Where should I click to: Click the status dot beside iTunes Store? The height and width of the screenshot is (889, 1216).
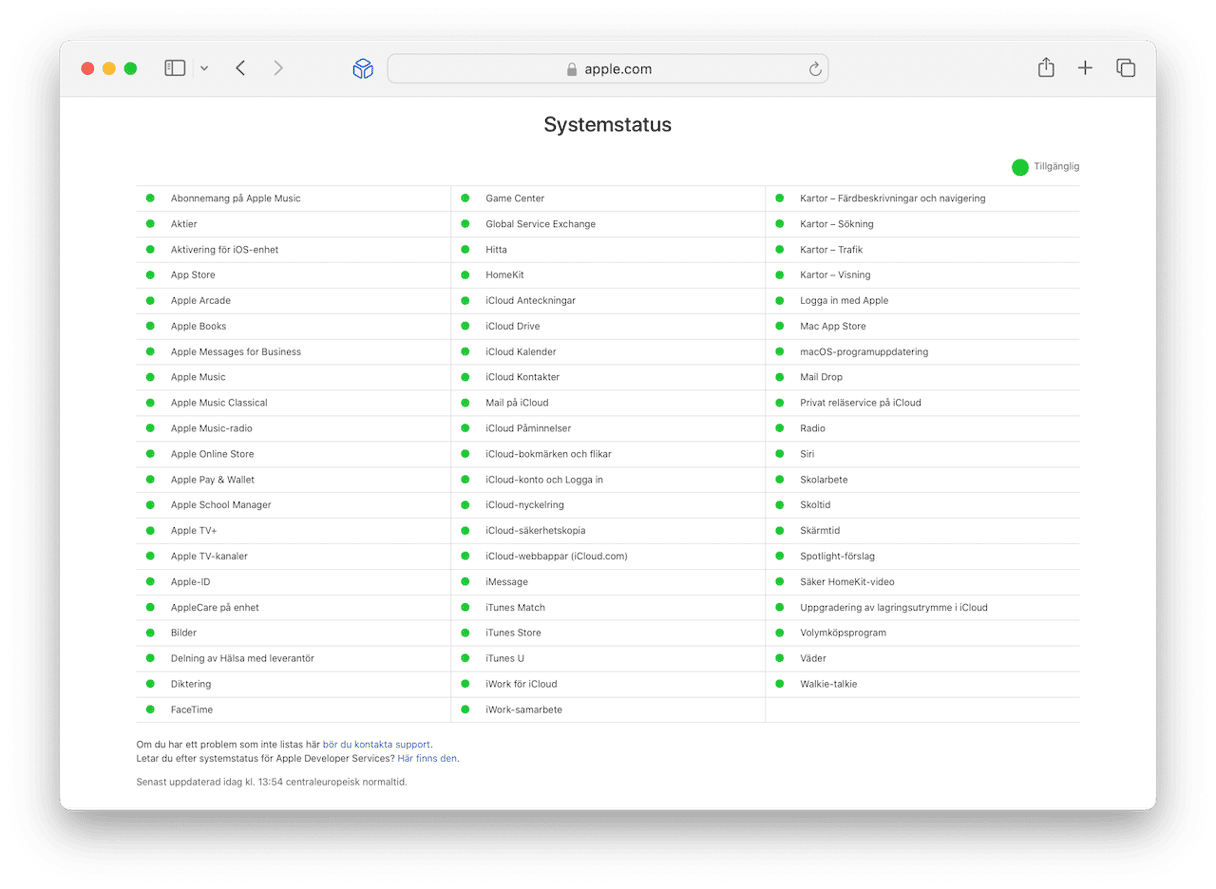point(465,632)
